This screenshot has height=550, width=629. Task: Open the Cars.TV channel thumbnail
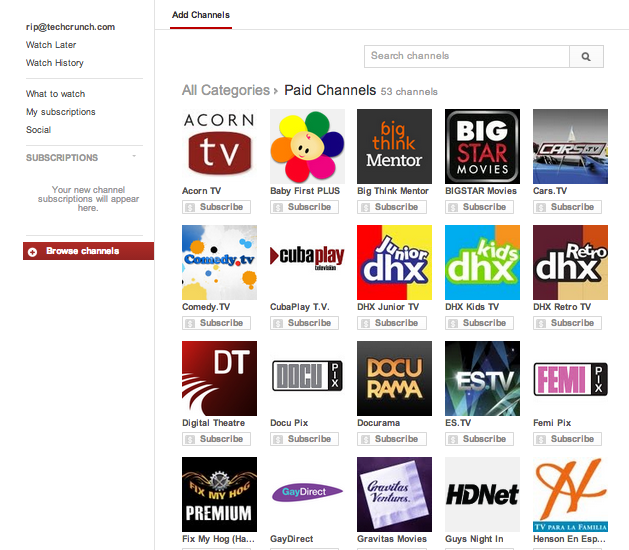coord(570,146)
